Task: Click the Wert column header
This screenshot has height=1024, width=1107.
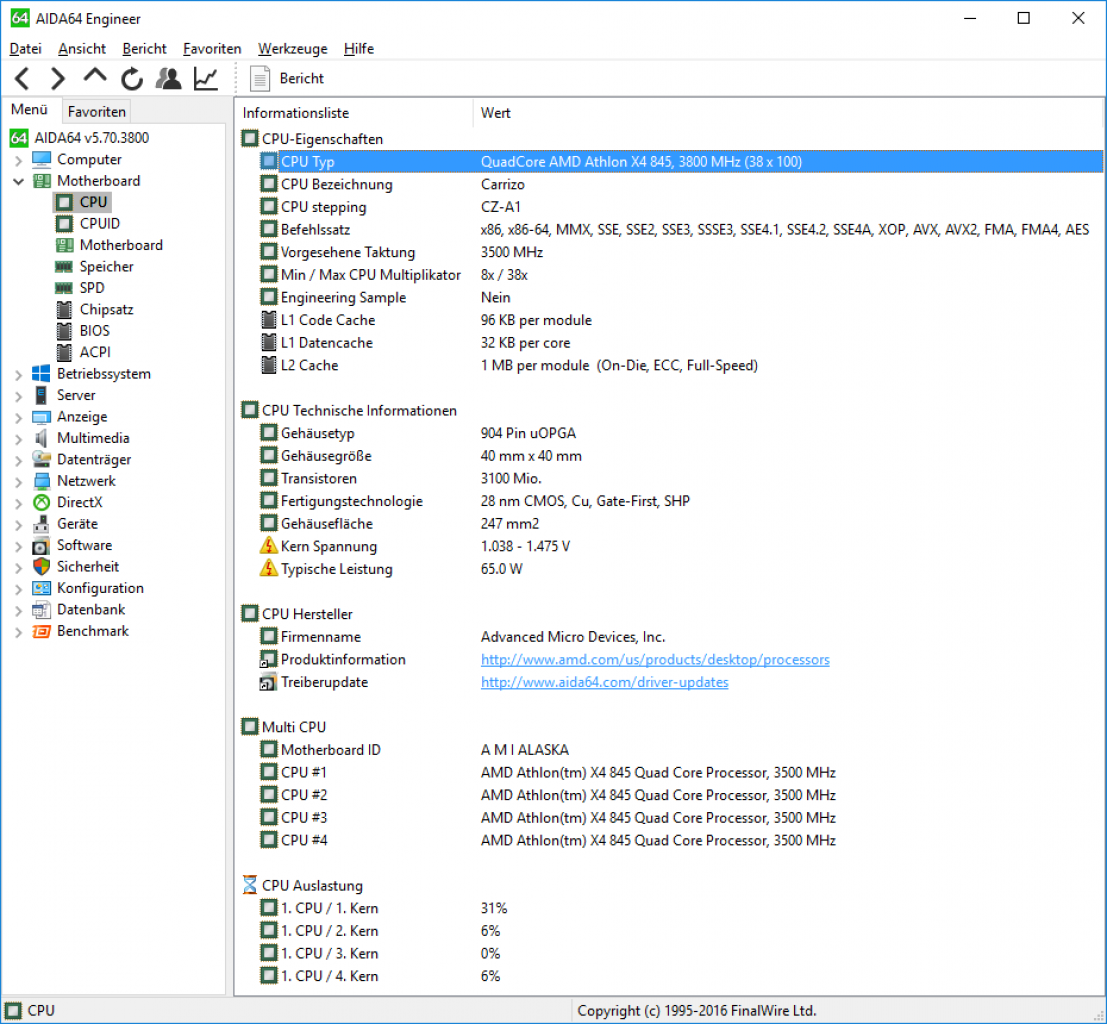Action: [787, 113]
